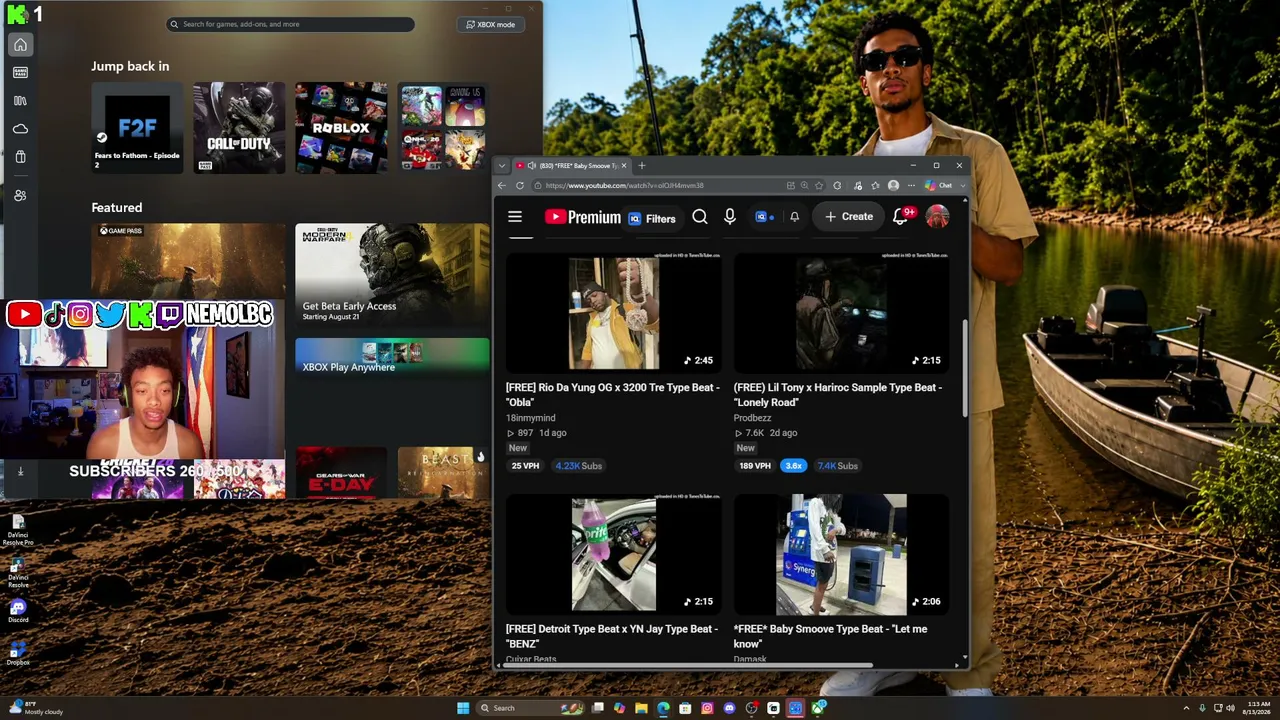Open the Modern Warfare Beta Early Access card

tap(392, 275)
